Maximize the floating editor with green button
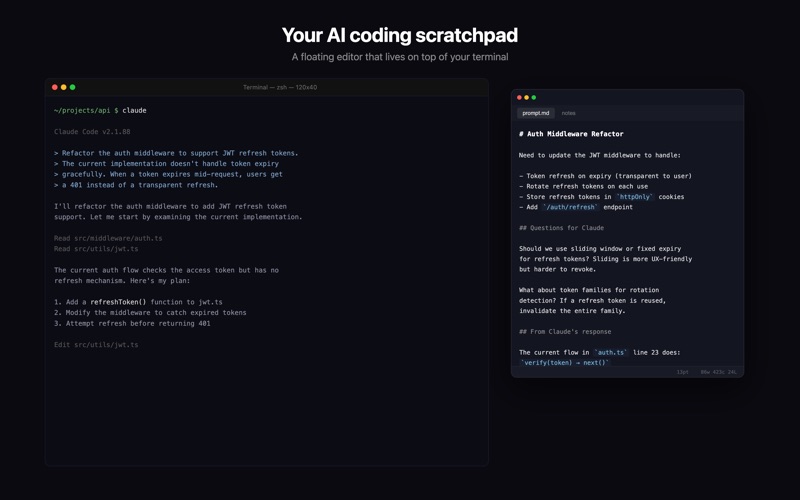The height and width of the screenshot is (500, 800). point(534,97)
